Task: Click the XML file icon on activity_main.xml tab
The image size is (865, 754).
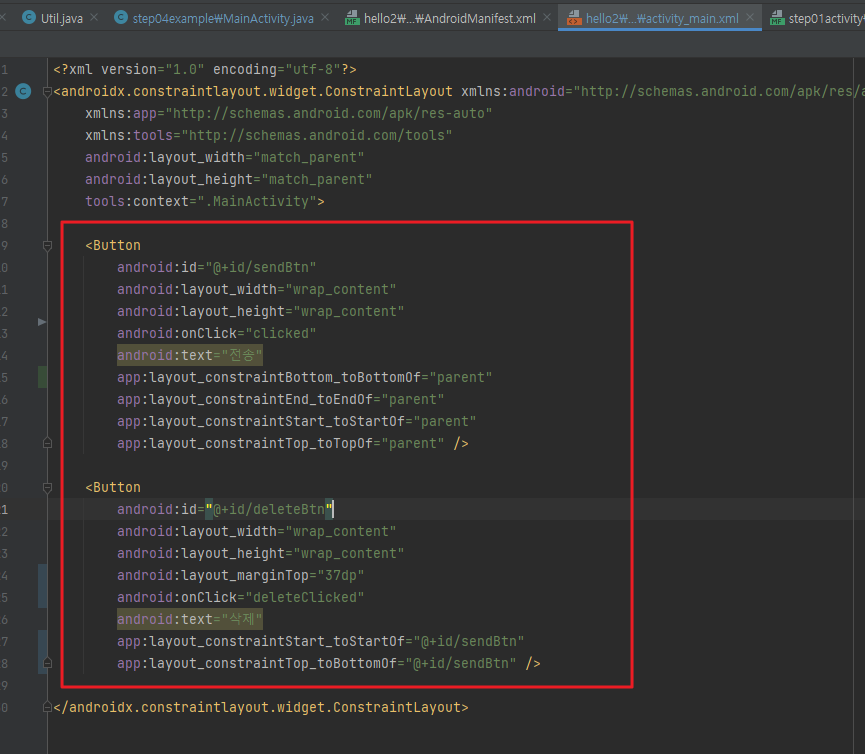Action: 576,17
